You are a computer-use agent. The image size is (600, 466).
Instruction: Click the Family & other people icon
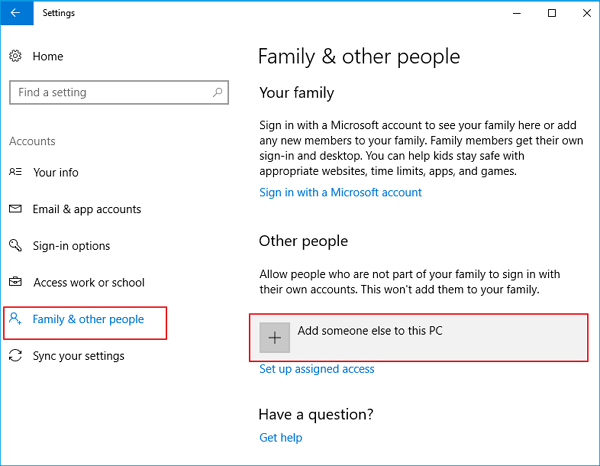point(15,320)
